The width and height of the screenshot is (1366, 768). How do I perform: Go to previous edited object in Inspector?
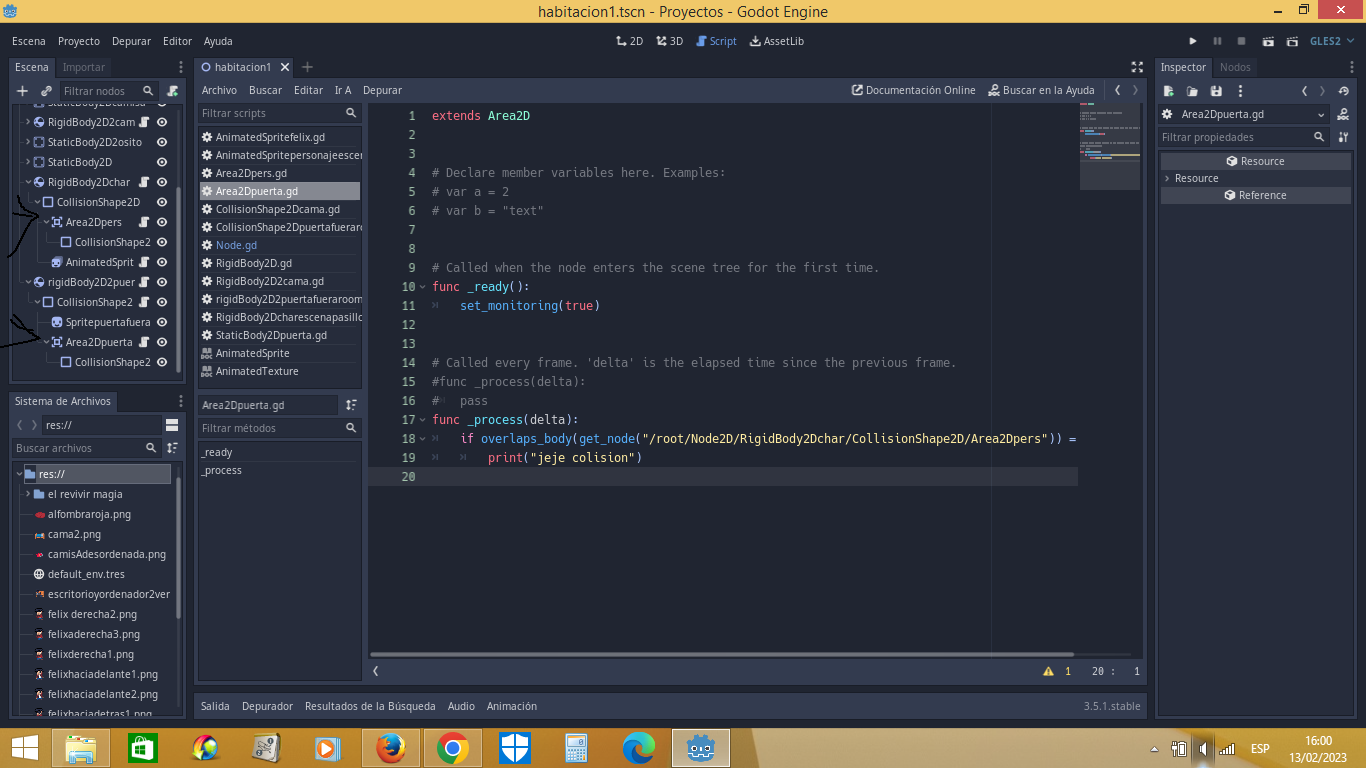pos(1304,91)
